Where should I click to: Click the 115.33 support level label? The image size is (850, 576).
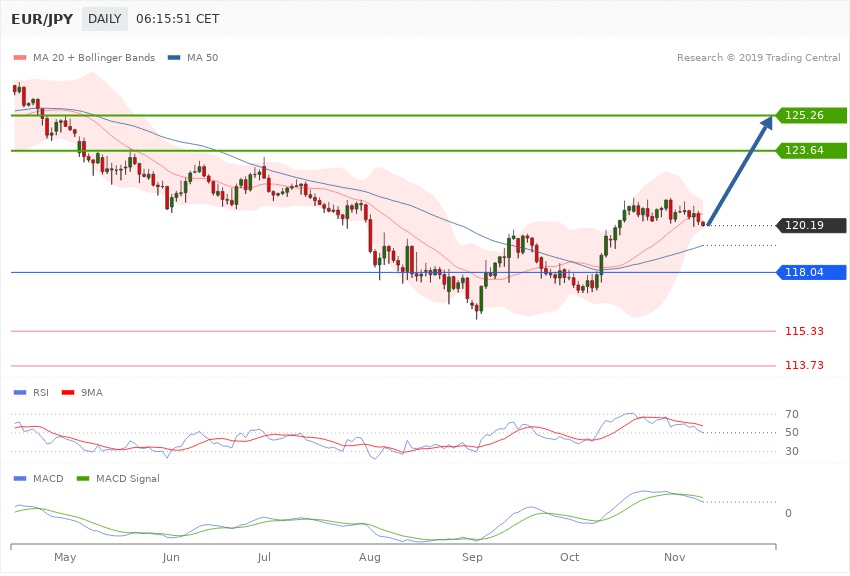pos(804,331)
